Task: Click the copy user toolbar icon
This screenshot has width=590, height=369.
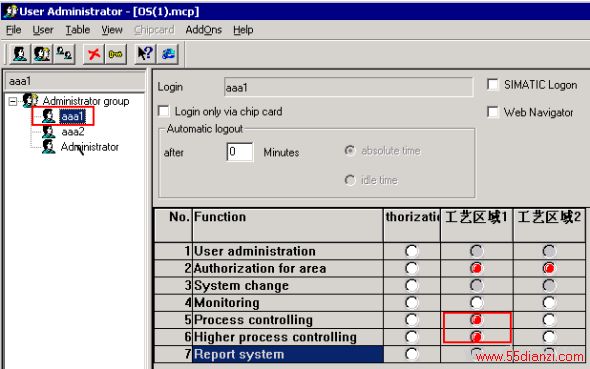Action: coord(64,54)
